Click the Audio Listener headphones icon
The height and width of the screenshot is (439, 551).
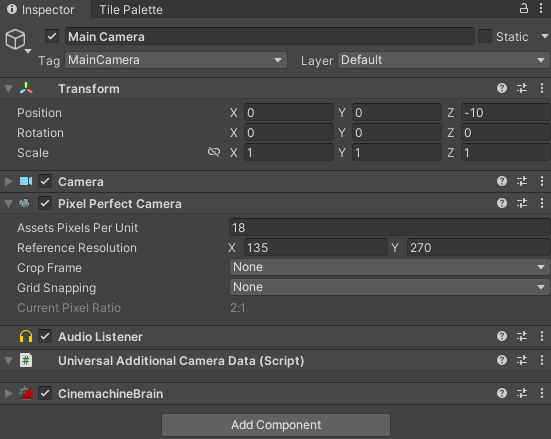[26, 336]
